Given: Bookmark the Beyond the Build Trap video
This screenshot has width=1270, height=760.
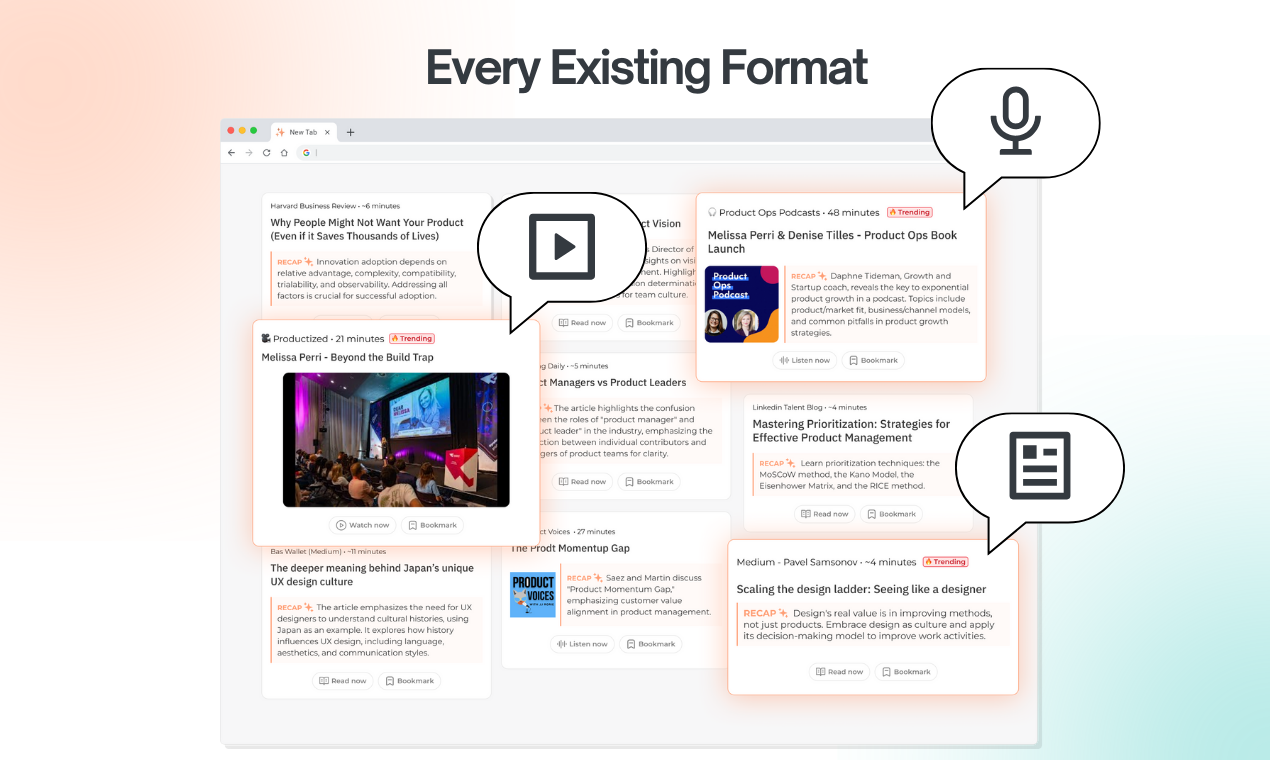Looking at the screenshot, I should (x=432, y=525).
